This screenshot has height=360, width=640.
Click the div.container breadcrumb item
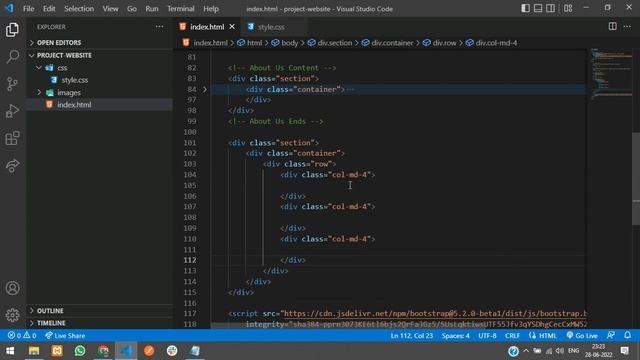click(x=392, y=43)
